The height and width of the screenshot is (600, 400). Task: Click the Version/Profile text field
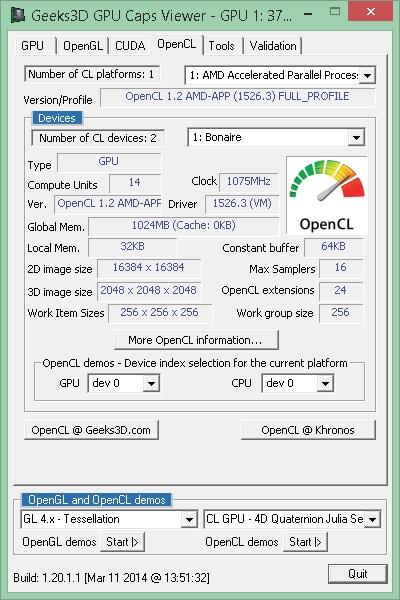coord(237,97)
